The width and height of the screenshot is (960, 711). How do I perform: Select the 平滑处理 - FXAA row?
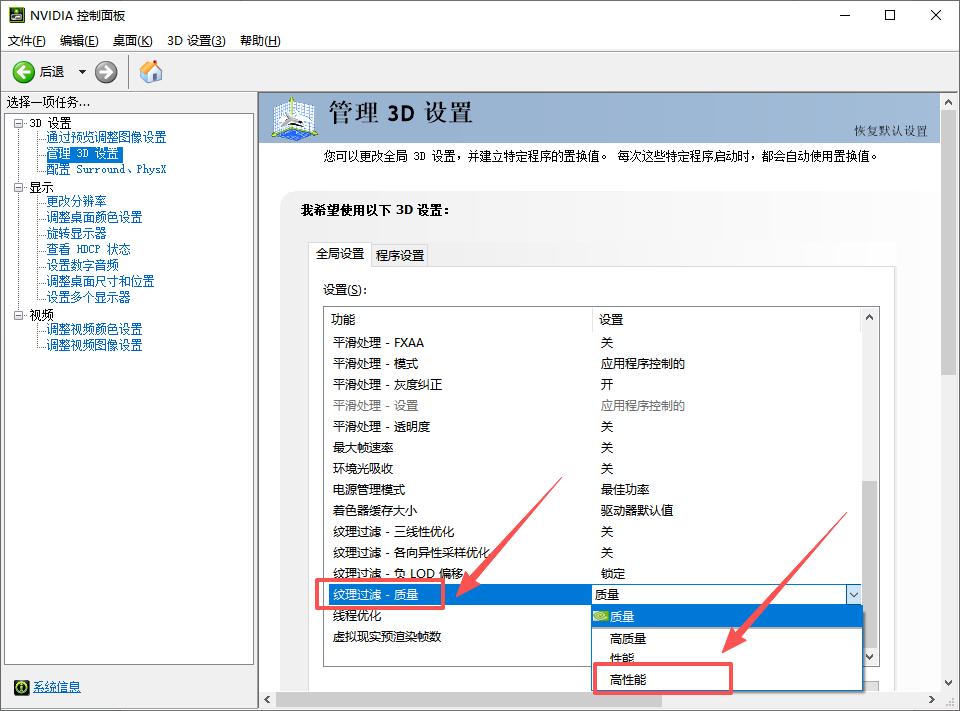pyautogui.click(x=592, y=342)
